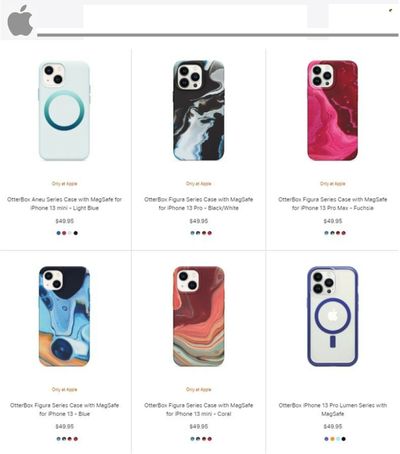Choose purple swatch for Lumen Series case

coord(326,439)
